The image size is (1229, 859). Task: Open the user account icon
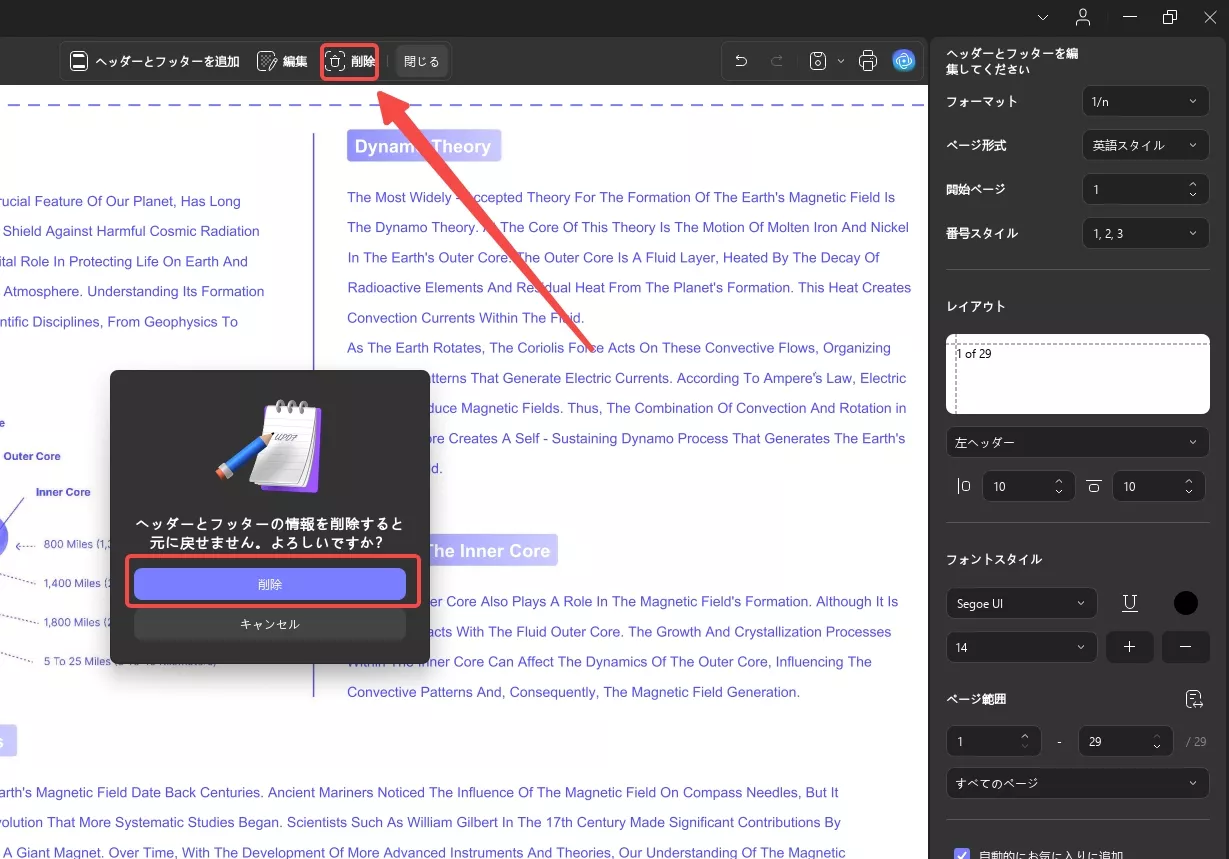click(x=1083, y=17)
